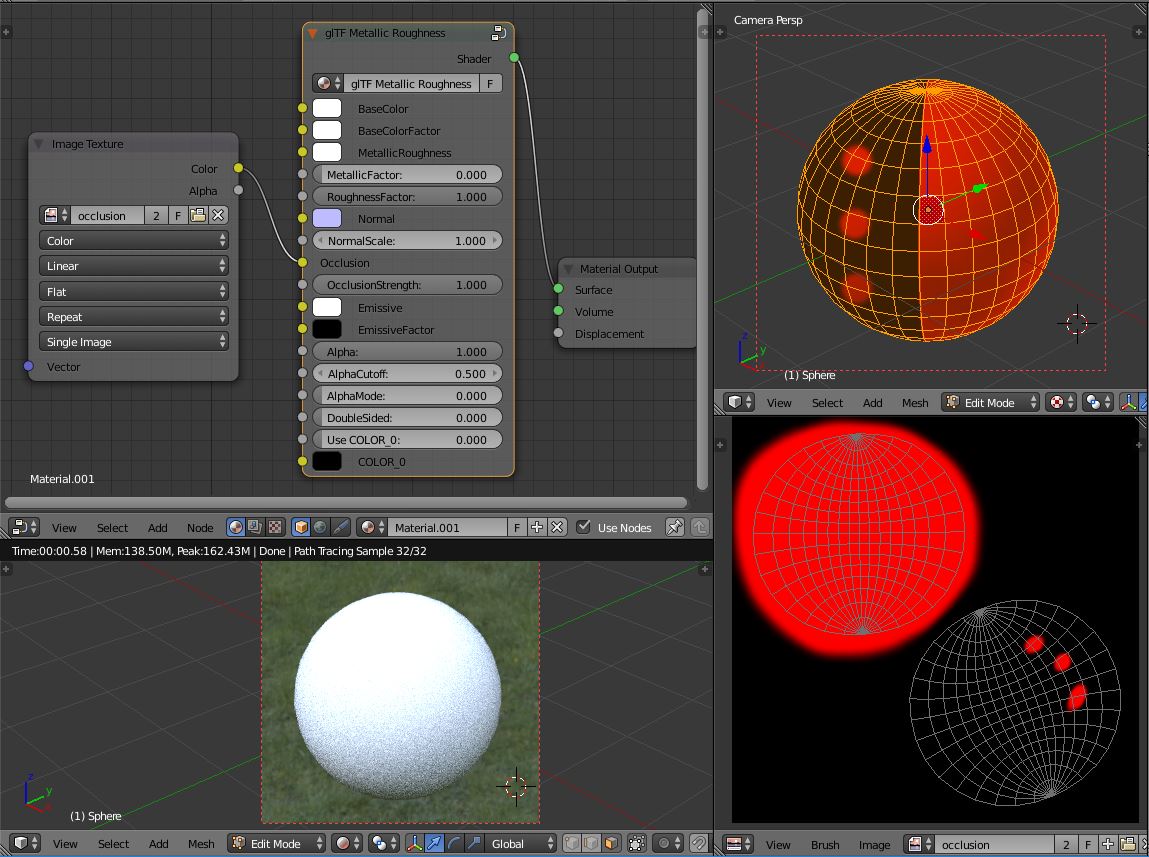Enable the scale manipulator icon
The image size is (1149, 857).
coord(472,844)
